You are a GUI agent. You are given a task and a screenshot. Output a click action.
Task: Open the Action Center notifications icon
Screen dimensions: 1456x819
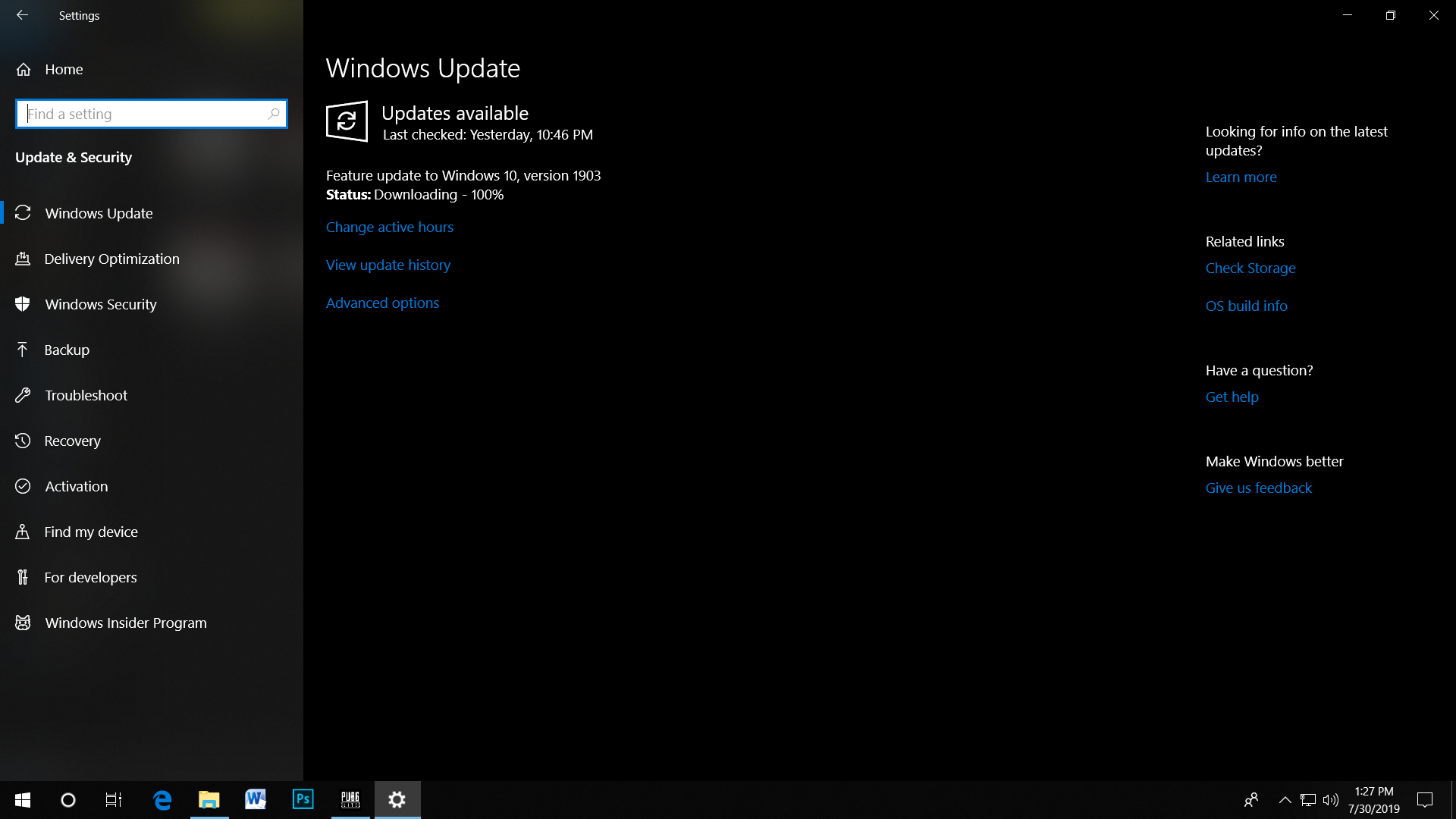tap(1425, 800)
